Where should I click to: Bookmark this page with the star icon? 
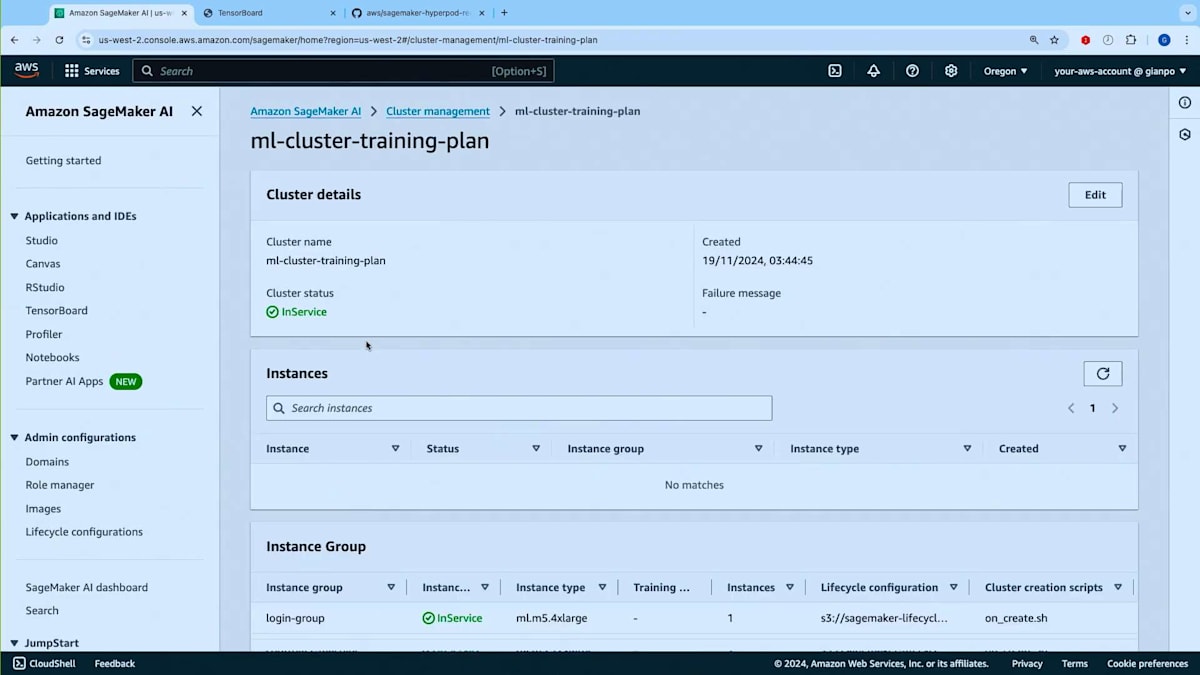point(1054,40)
